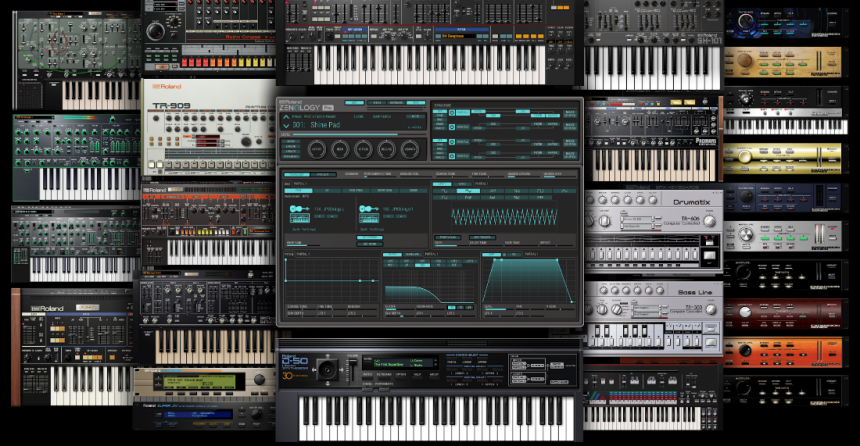This screenshot has width=860, height=446.
Task: Click the RELEASE macro knob in ZENOLOGY
Action: pyautogui.click(x=386, y=149)
